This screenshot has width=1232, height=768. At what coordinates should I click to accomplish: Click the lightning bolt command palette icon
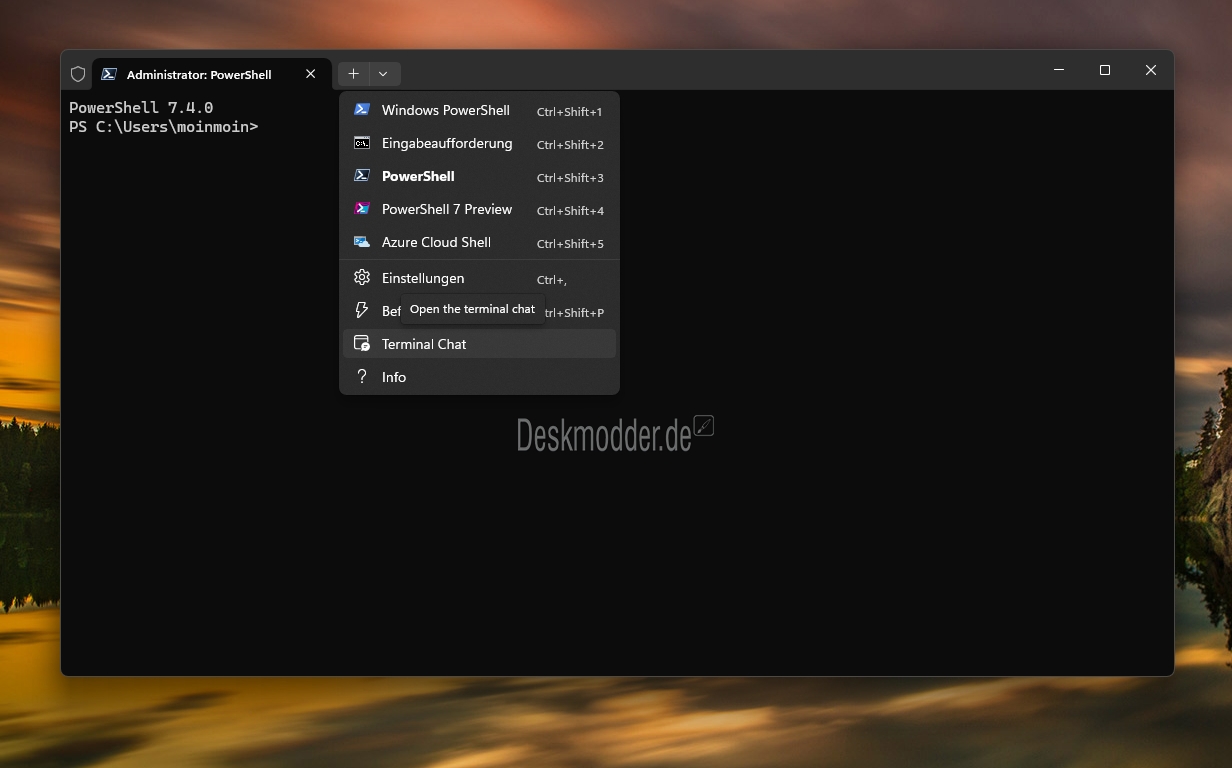point(362,311)
